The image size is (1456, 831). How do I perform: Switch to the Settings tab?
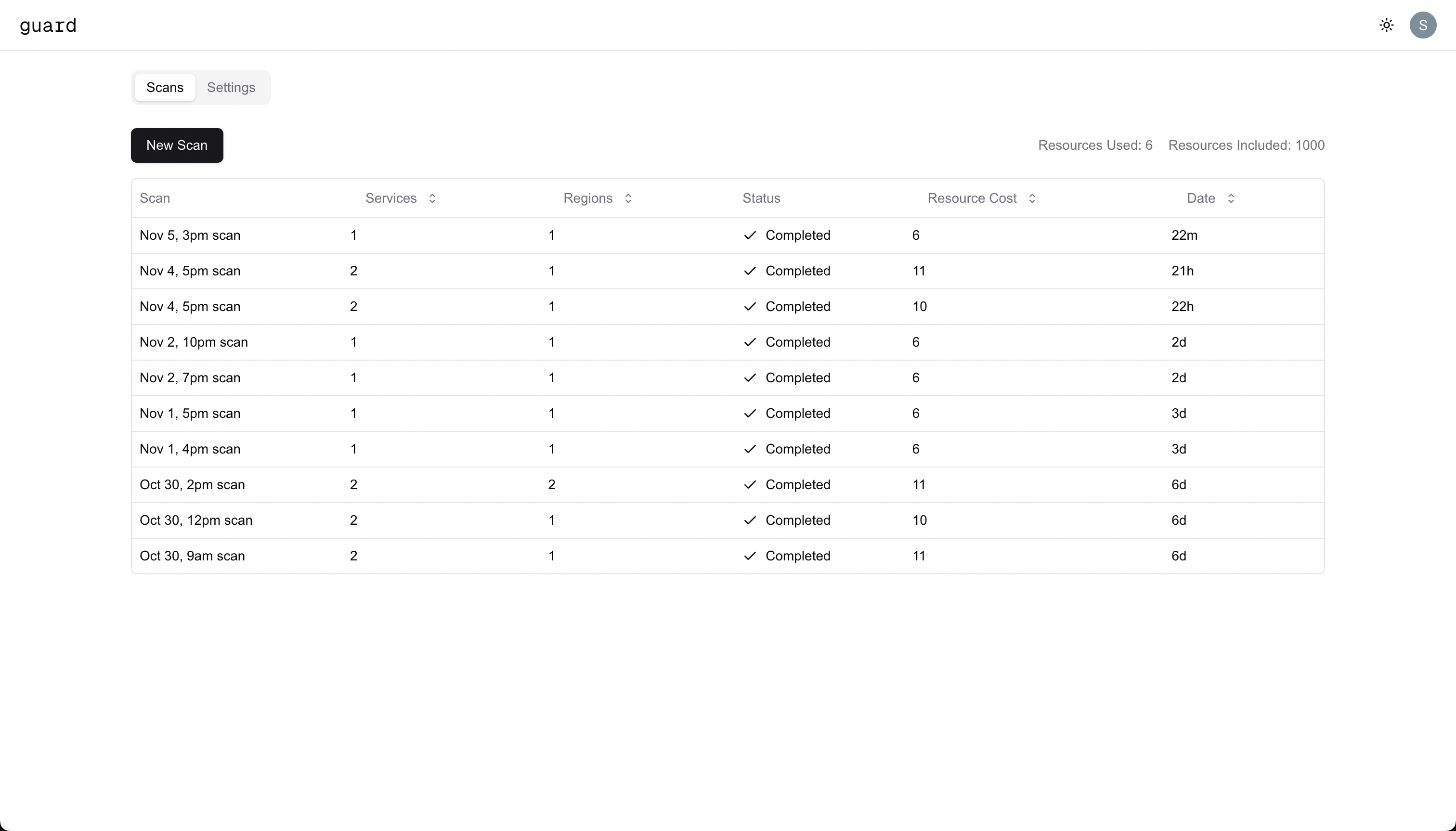coord(231,87)
